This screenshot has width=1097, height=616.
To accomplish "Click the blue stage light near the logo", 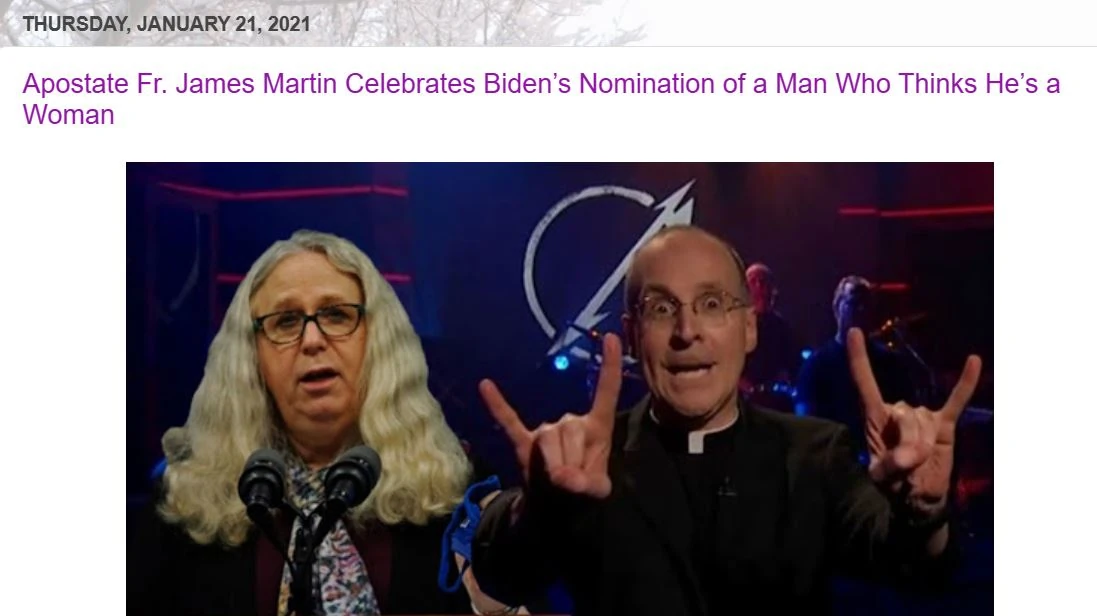I will click(561, 363).
